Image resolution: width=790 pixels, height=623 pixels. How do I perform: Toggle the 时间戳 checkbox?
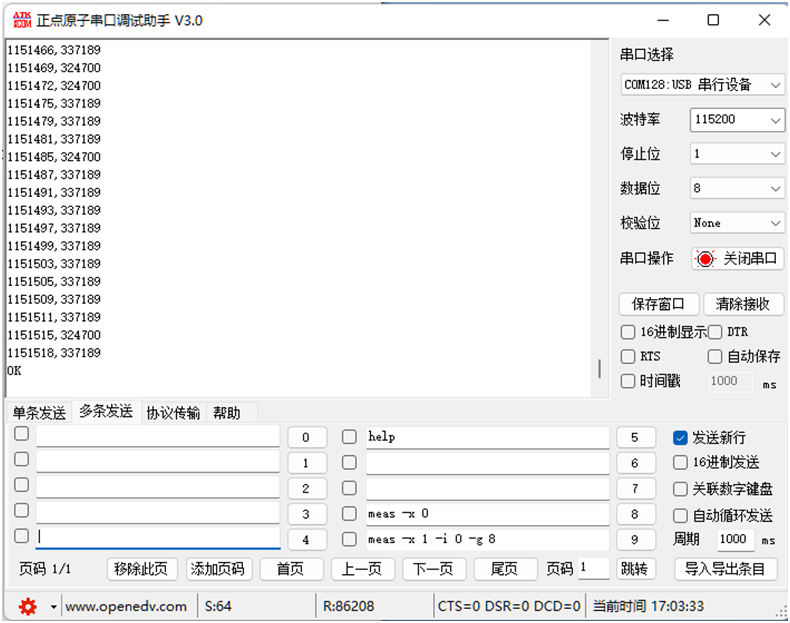[x=628, y=381]
